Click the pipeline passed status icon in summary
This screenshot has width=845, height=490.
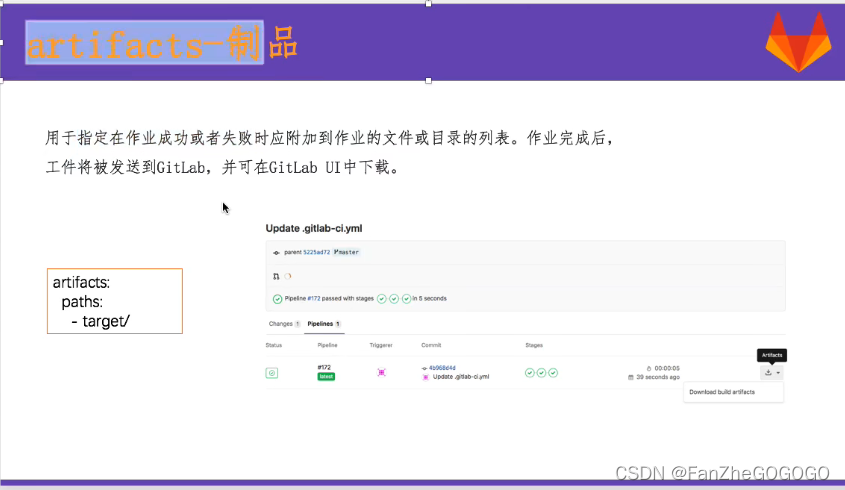(278, 299)
